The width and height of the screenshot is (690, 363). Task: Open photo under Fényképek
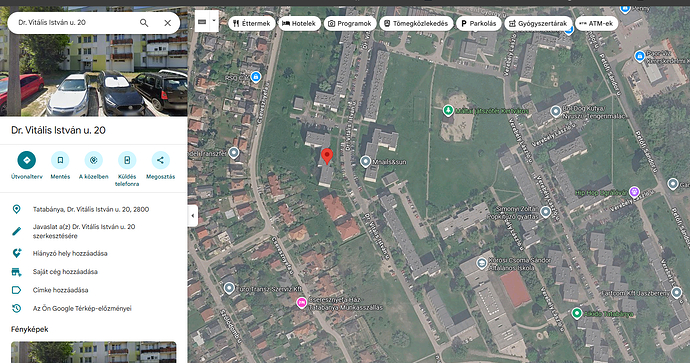pos(94,352)
